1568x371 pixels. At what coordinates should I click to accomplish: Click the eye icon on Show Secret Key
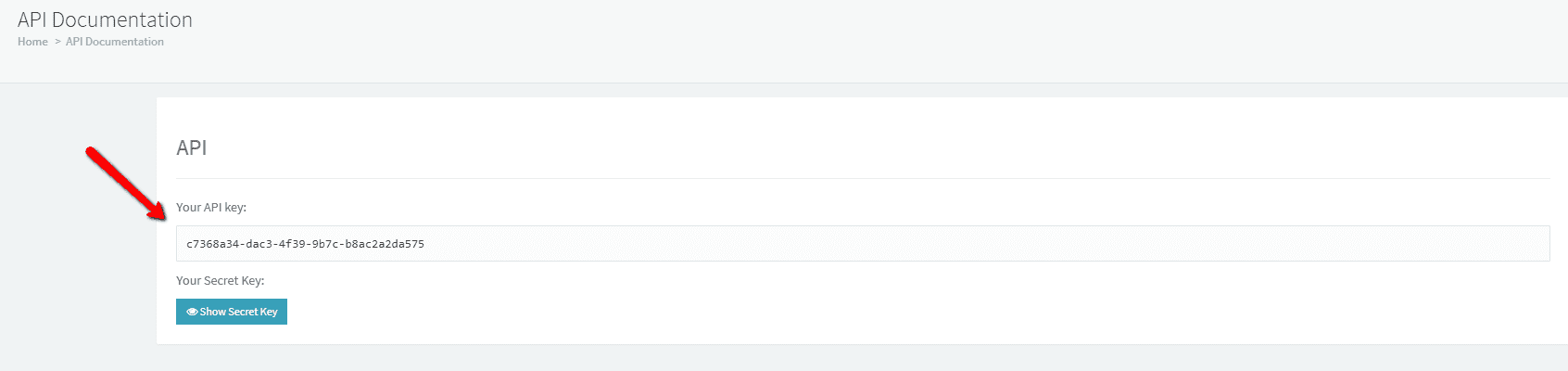coord(192,313)
